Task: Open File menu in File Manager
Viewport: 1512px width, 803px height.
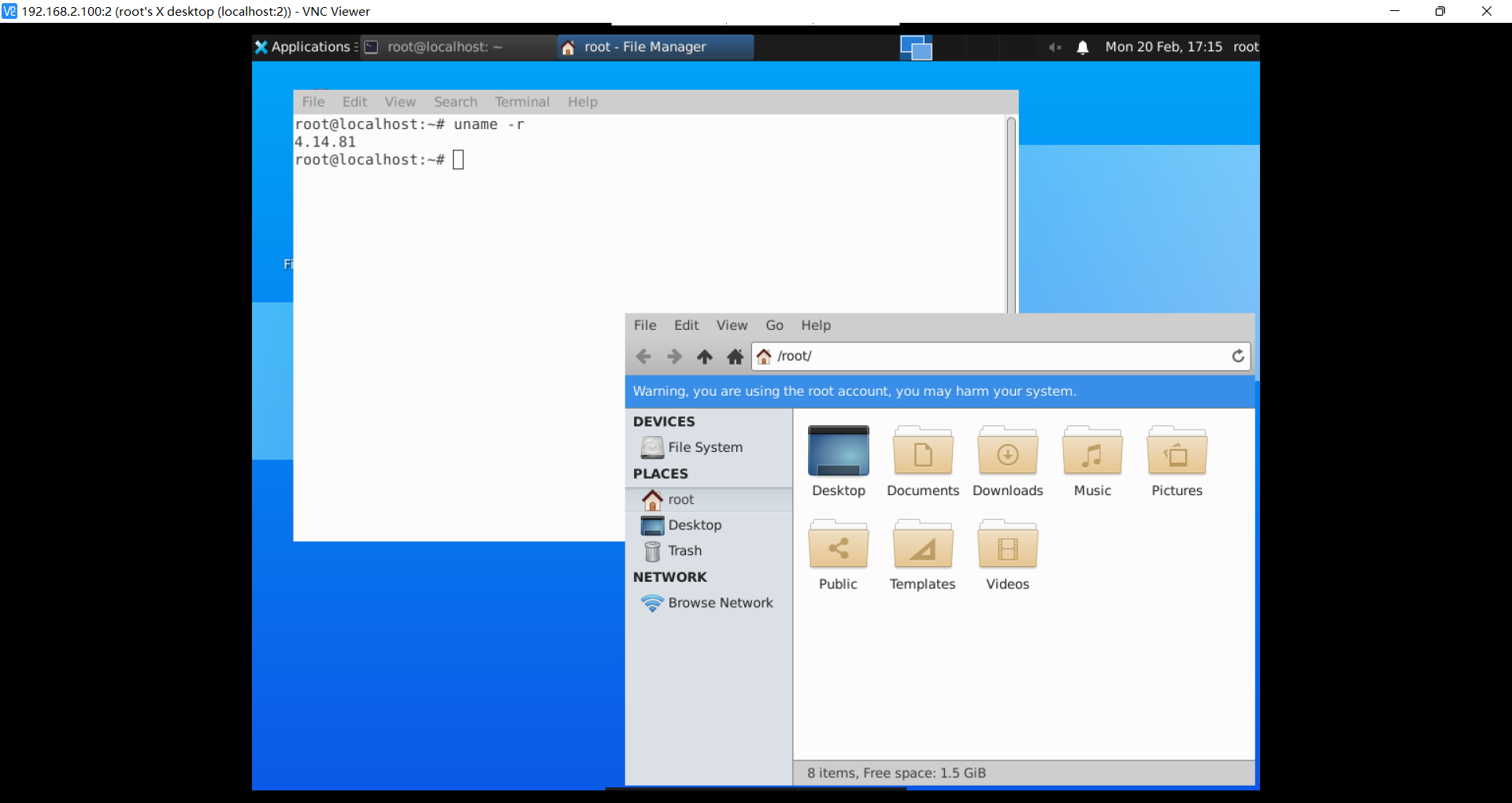Action: point(645,325)
